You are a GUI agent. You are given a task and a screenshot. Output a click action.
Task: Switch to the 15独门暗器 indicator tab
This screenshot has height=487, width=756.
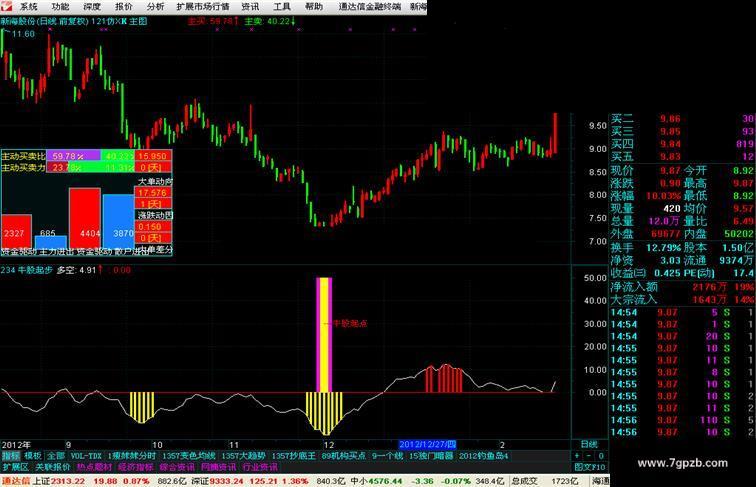431,456
